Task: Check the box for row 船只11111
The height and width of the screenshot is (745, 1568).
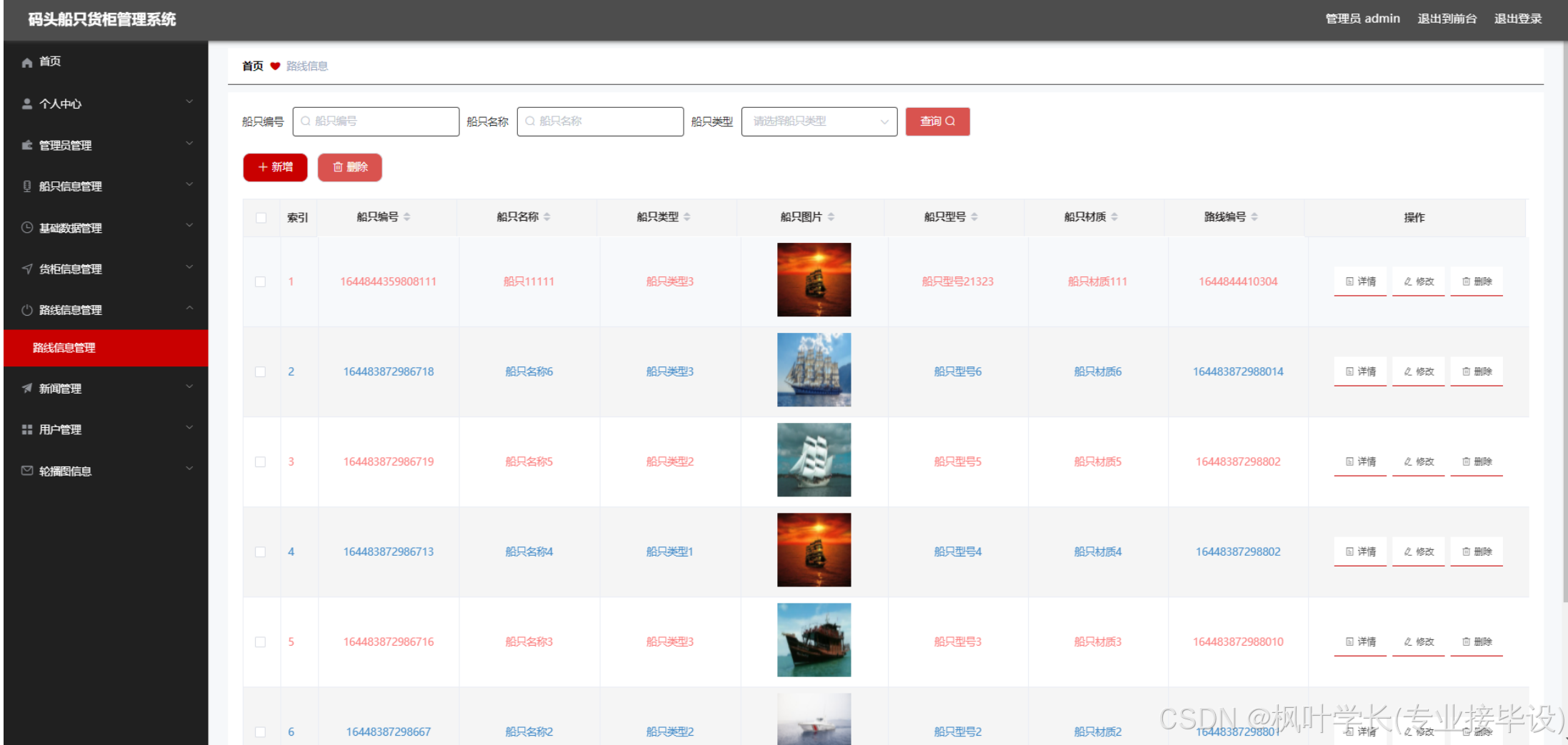Action: point(261,282)
